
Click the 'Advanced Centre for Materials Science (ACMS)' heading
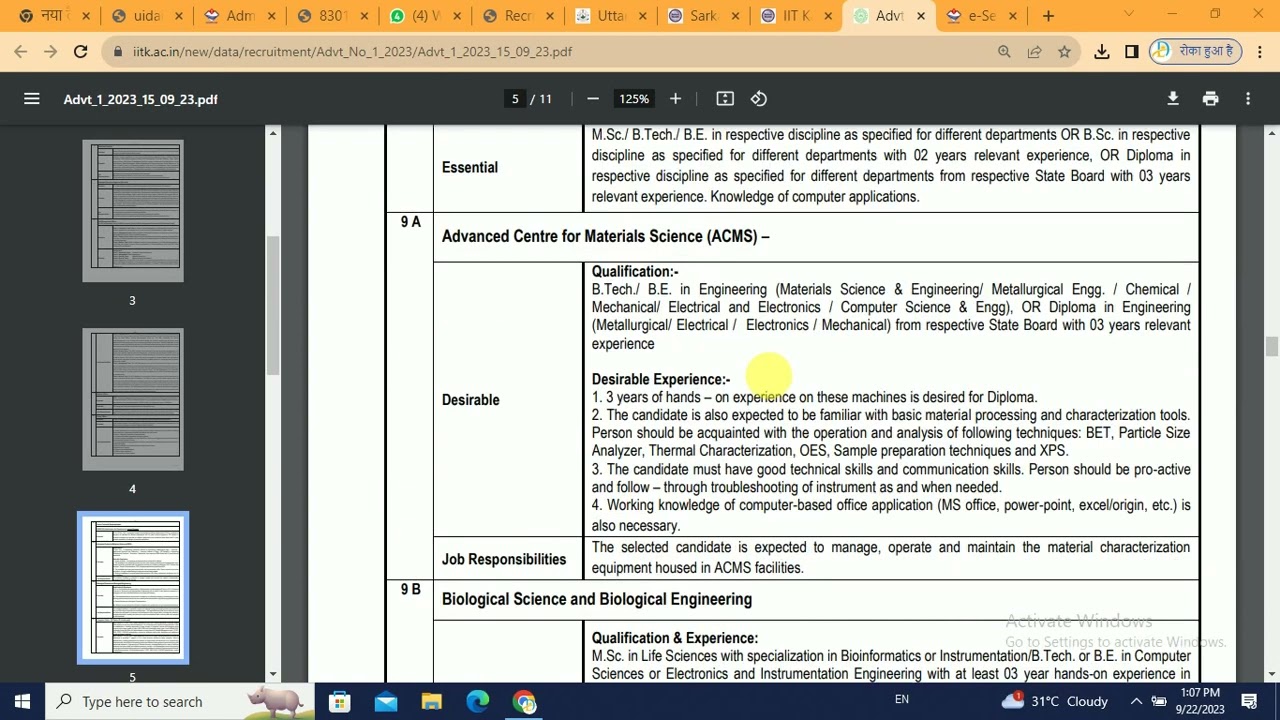click(606, 237)
